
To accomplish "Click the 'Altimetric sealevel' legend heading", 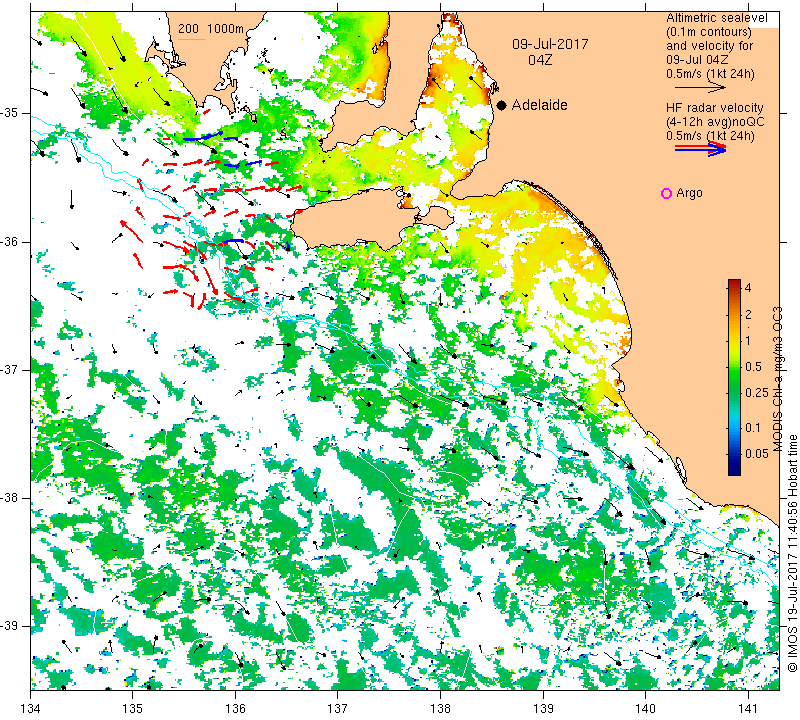I will 716,18.
